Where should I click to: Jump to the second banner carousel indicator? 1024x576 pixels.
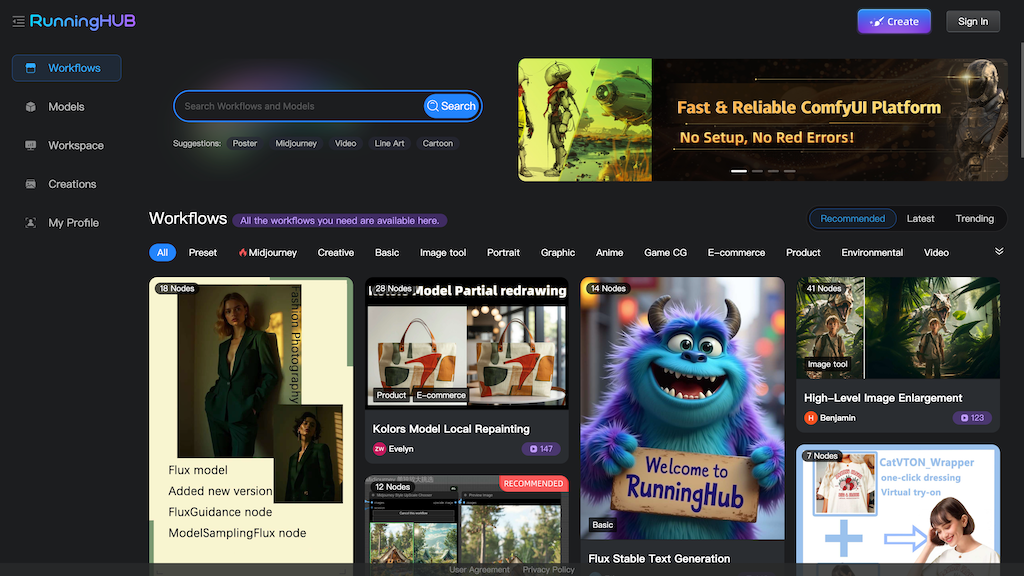pyautogui.click(x=757, y=171)
